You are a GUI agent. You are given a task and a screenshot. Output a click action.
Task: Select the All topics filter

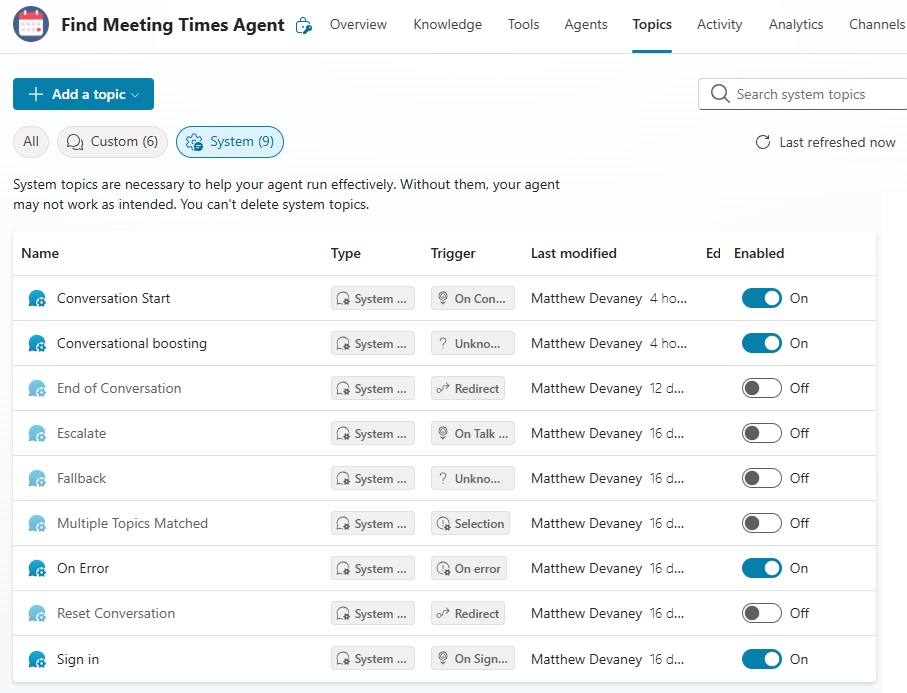pos(31,142)
